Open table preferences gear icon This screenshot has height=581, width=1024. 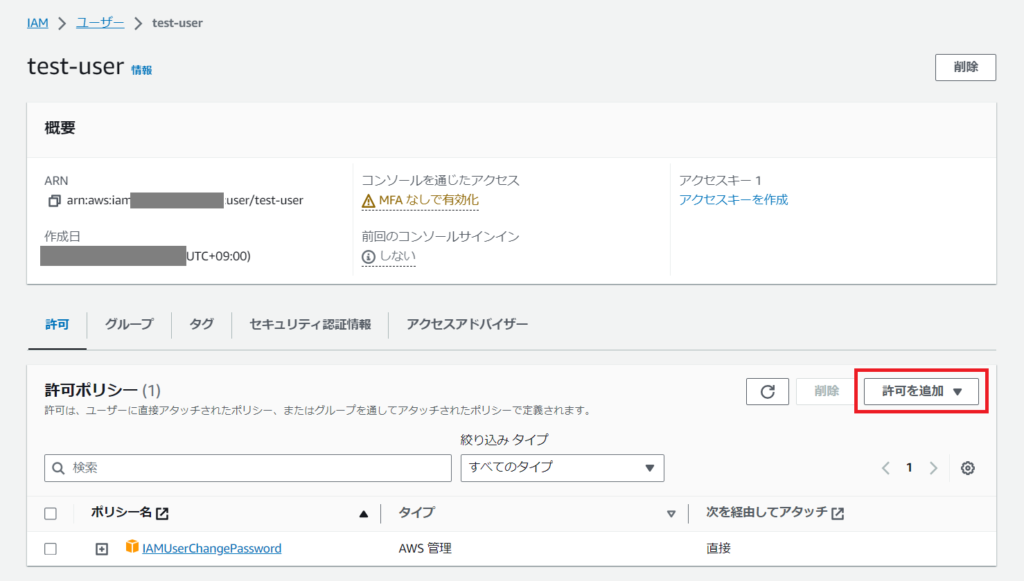(967, 468)
